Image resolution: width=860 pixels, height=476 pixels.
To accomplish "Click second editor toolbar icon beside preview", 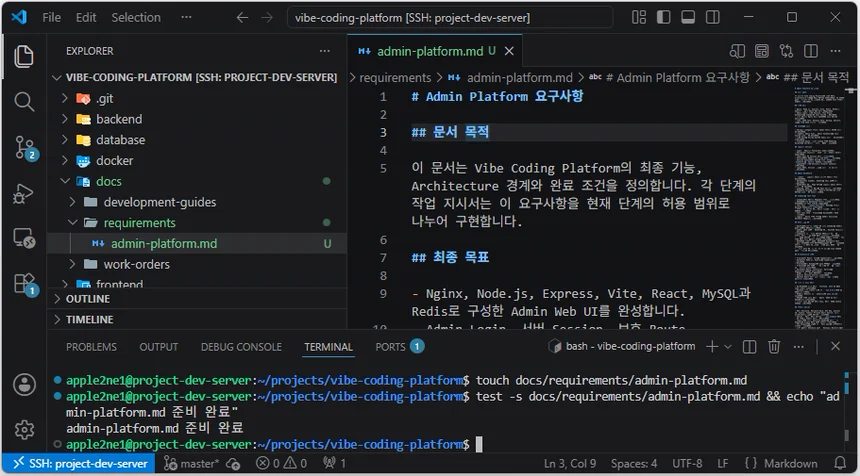I will pos(762,51).
